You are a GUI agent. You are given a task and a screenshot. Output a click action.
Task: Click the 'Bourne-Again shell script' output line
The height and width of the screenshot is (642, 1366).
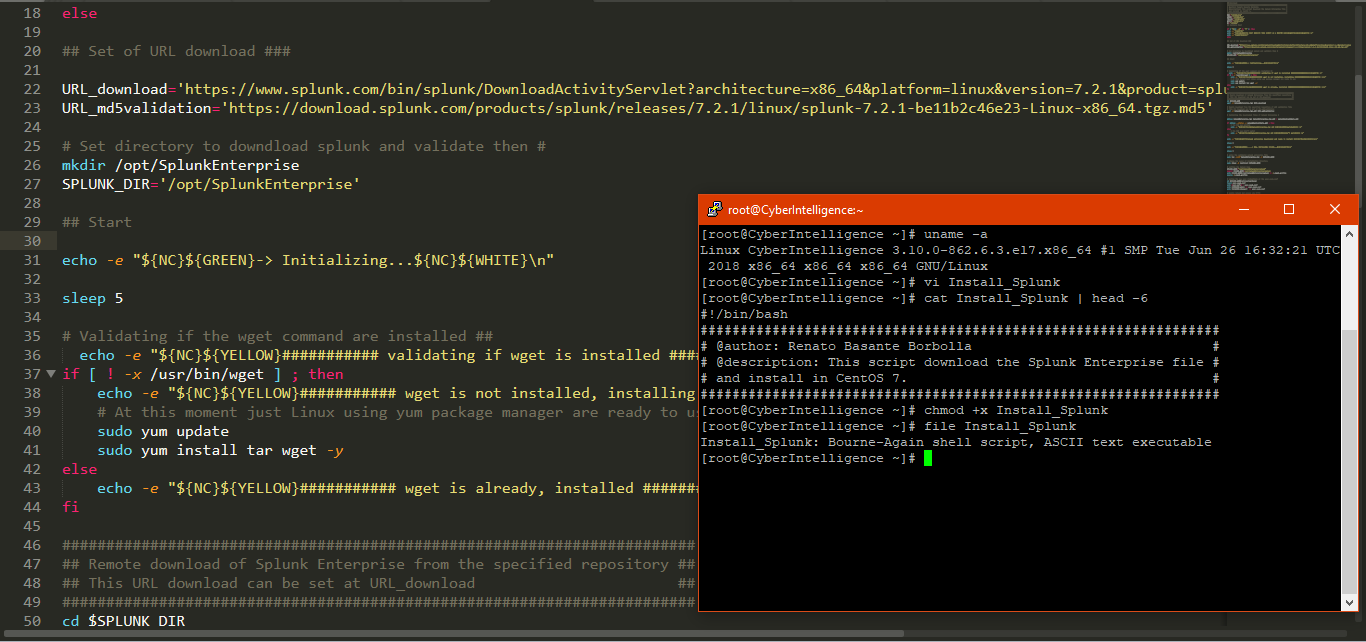[x=956, y=442]
